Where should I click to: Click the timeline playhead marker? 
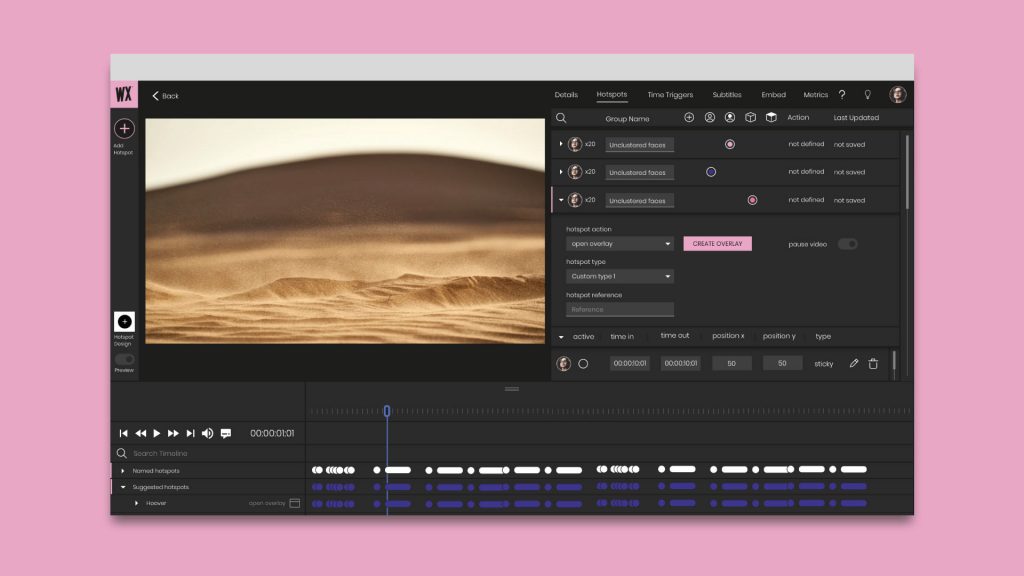[387, 411]
